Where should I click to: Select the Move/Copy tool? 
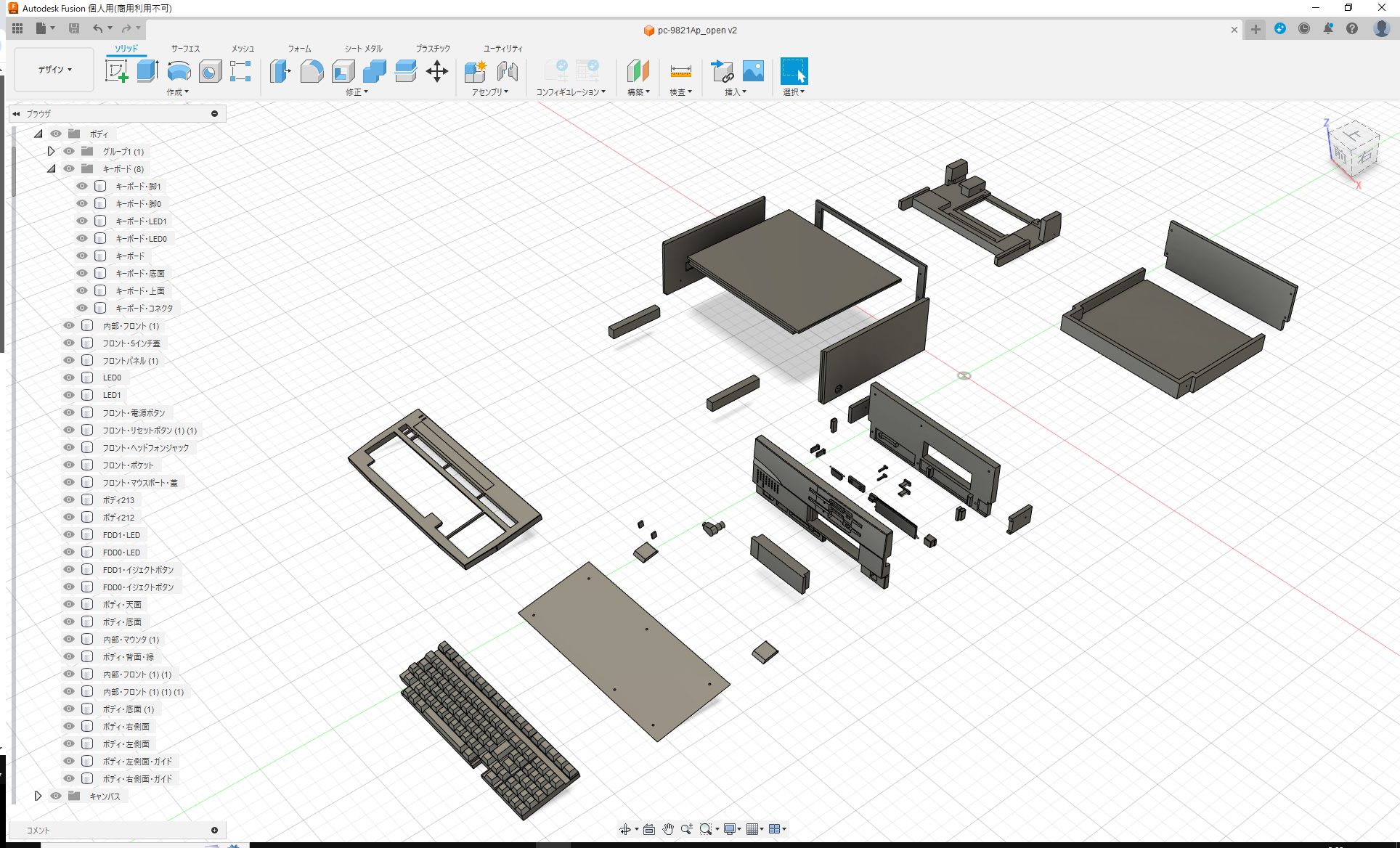[437, 71]
